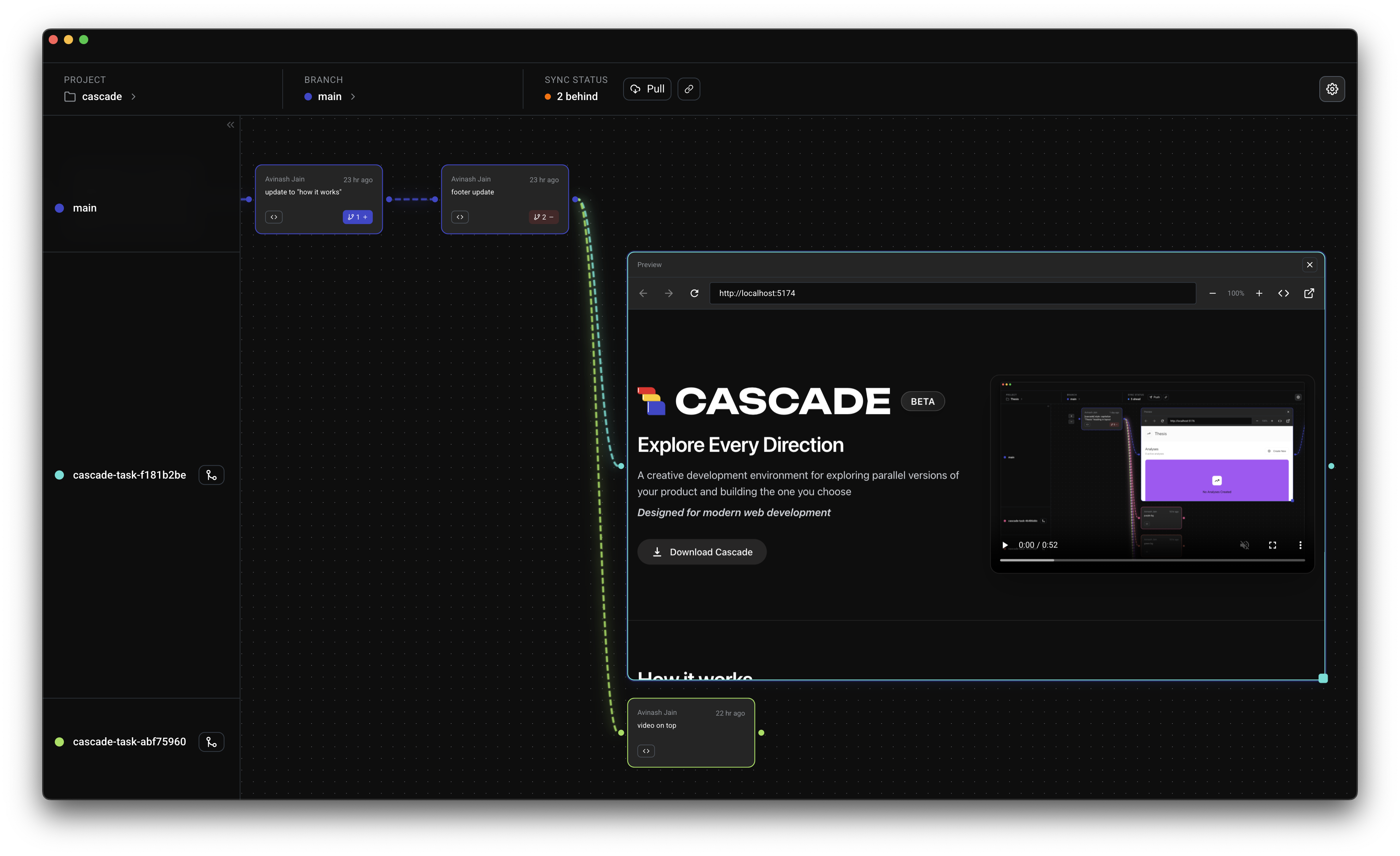
Task: Enter fullscreen on the demo video
Action: (x=1273, y=545)
